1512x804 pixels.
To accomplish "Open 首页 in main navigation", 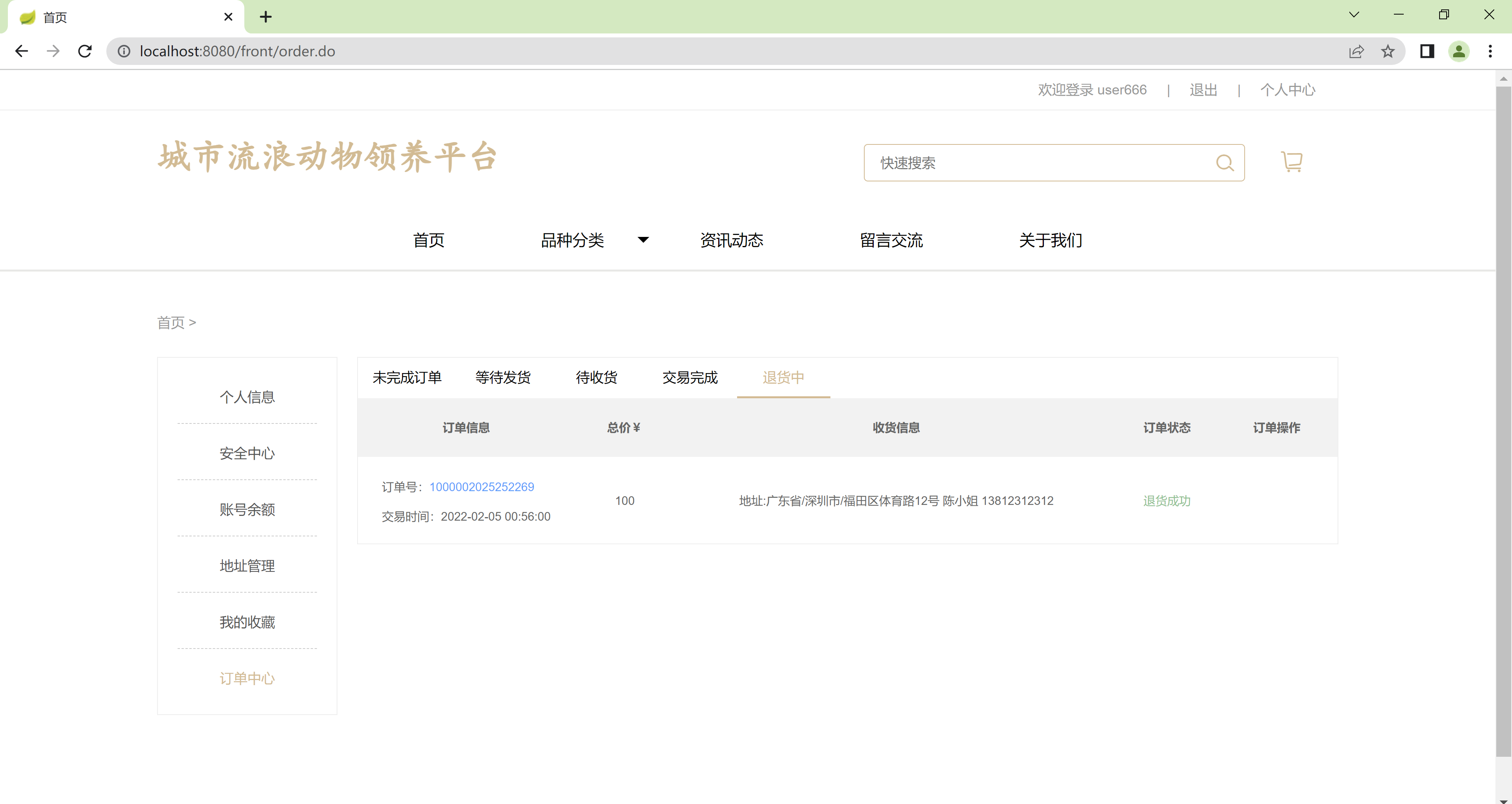I will (428, 240).
